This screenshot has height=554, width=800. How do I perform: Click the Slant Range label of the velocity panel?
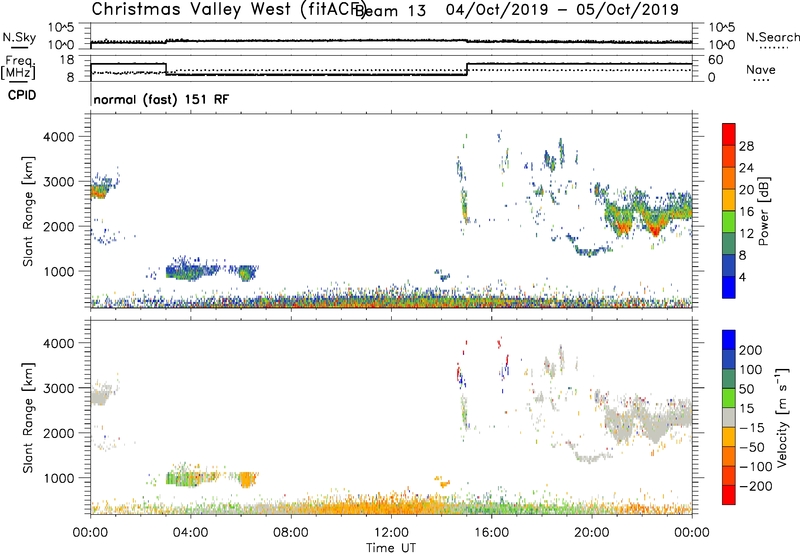(28, 417)
